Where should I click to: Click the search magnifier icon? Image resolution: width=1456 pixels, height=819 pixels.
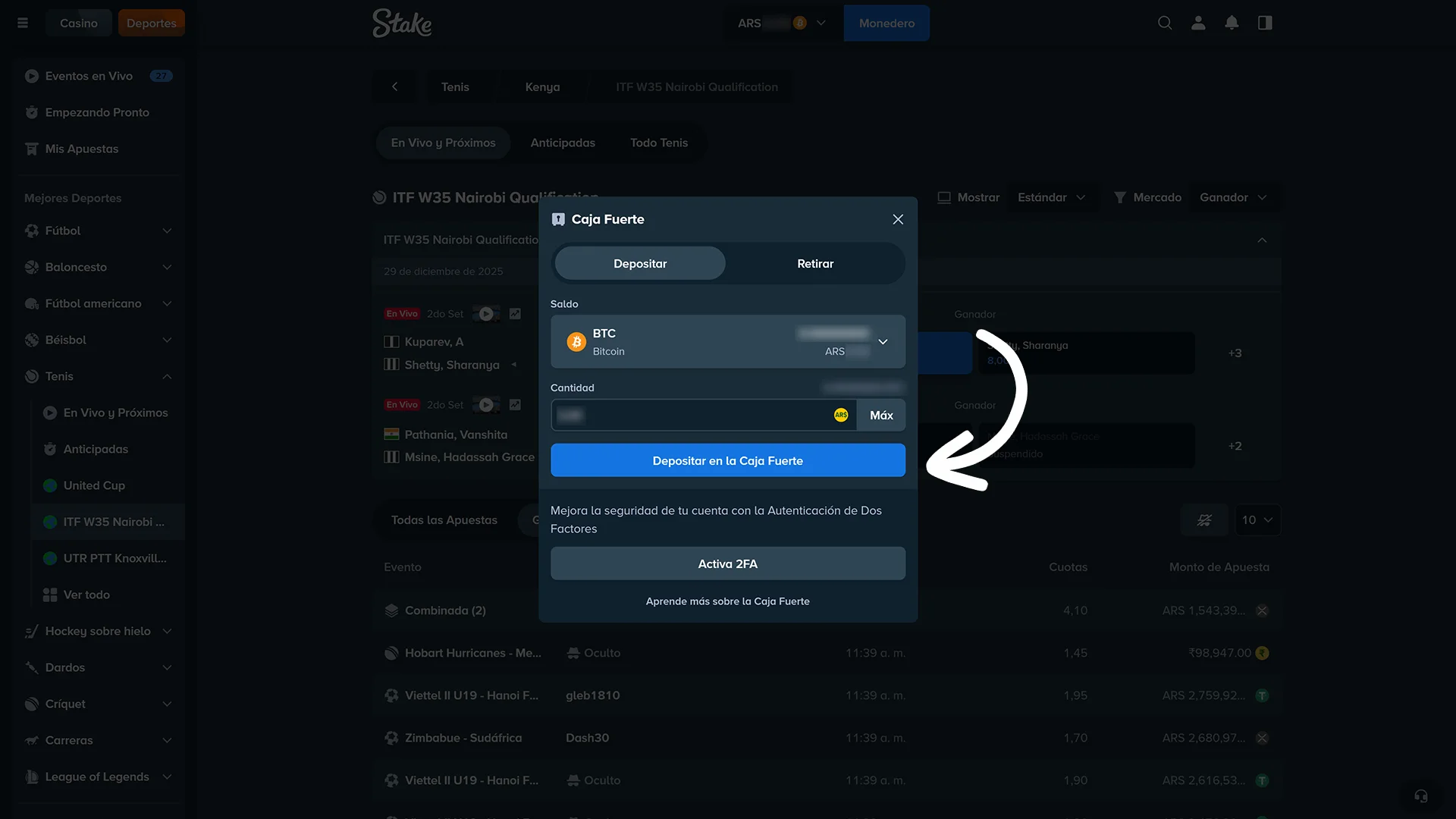point(1165,23)
